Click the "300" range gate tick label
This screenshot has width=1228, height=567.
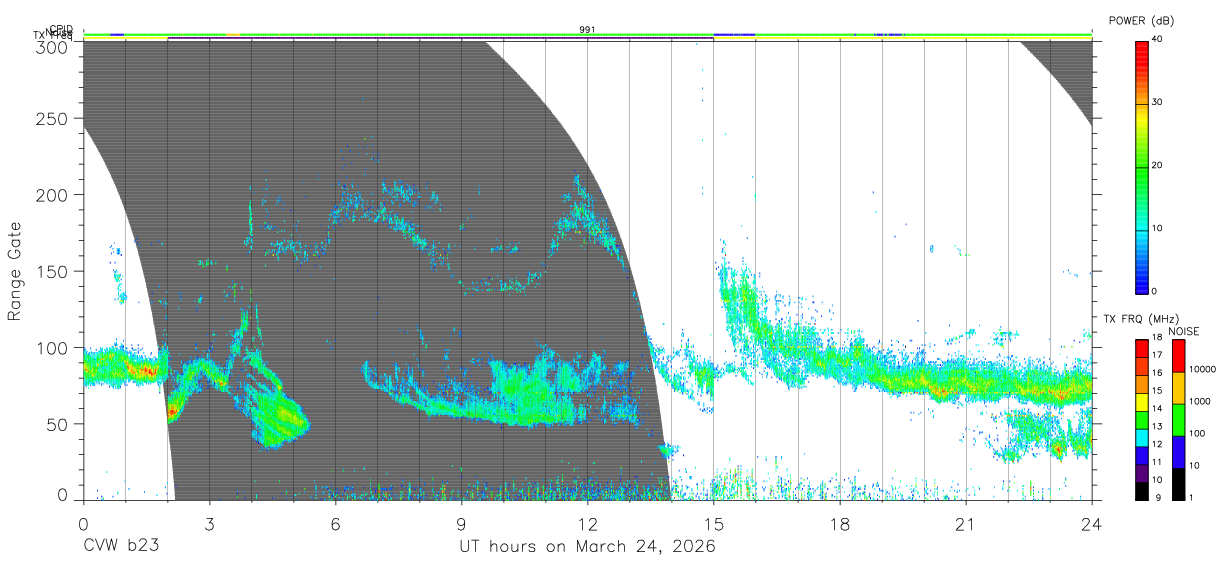pyautogui.click(x=52, y=47)
